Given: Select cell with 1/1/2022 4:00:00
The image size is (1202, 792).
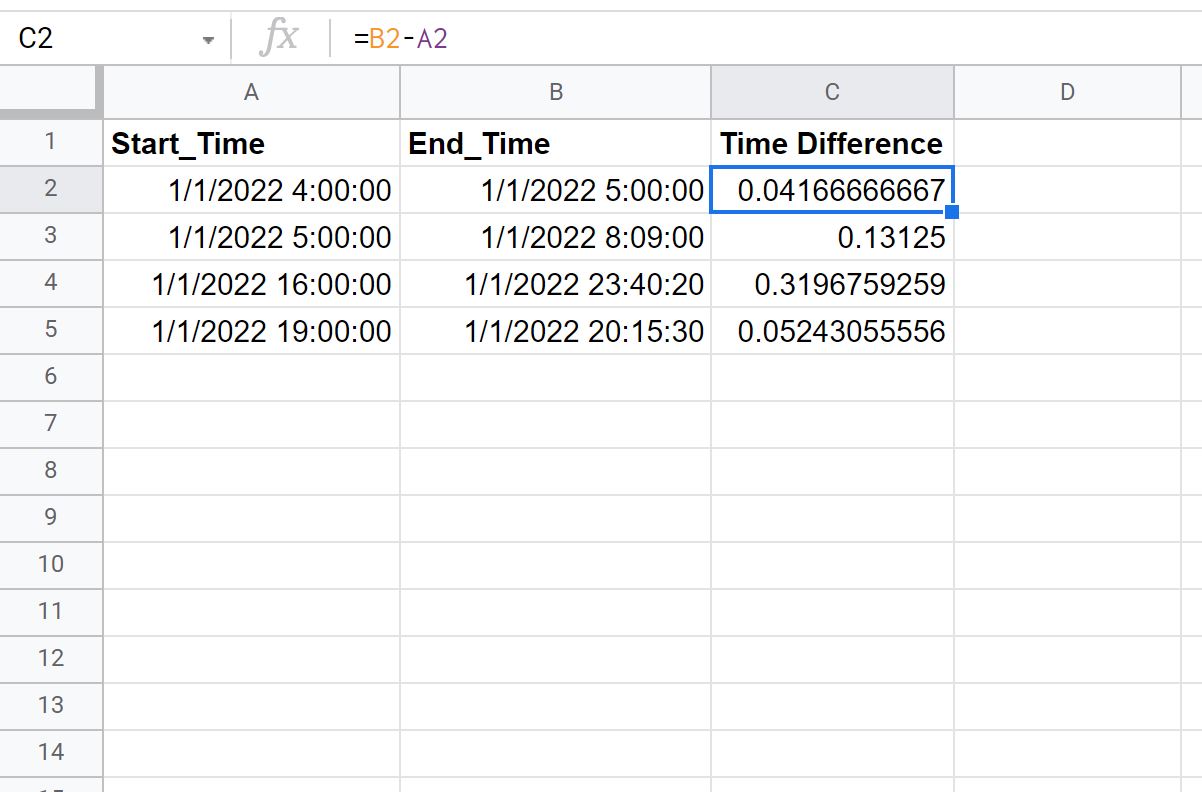Looking at the screenshot, I should pyautogui.click(x=251, y=190).
